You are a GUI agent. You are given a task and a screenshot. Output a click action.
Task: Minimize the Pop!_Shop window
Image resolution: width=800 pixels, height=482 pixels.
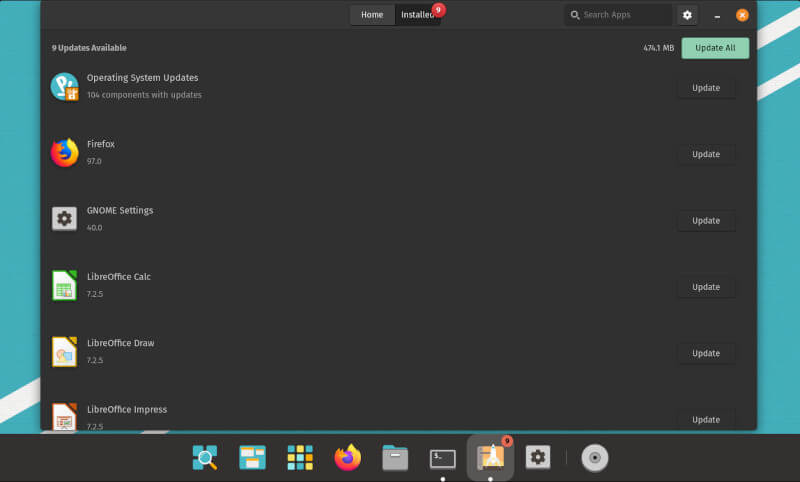coord(717,15)
